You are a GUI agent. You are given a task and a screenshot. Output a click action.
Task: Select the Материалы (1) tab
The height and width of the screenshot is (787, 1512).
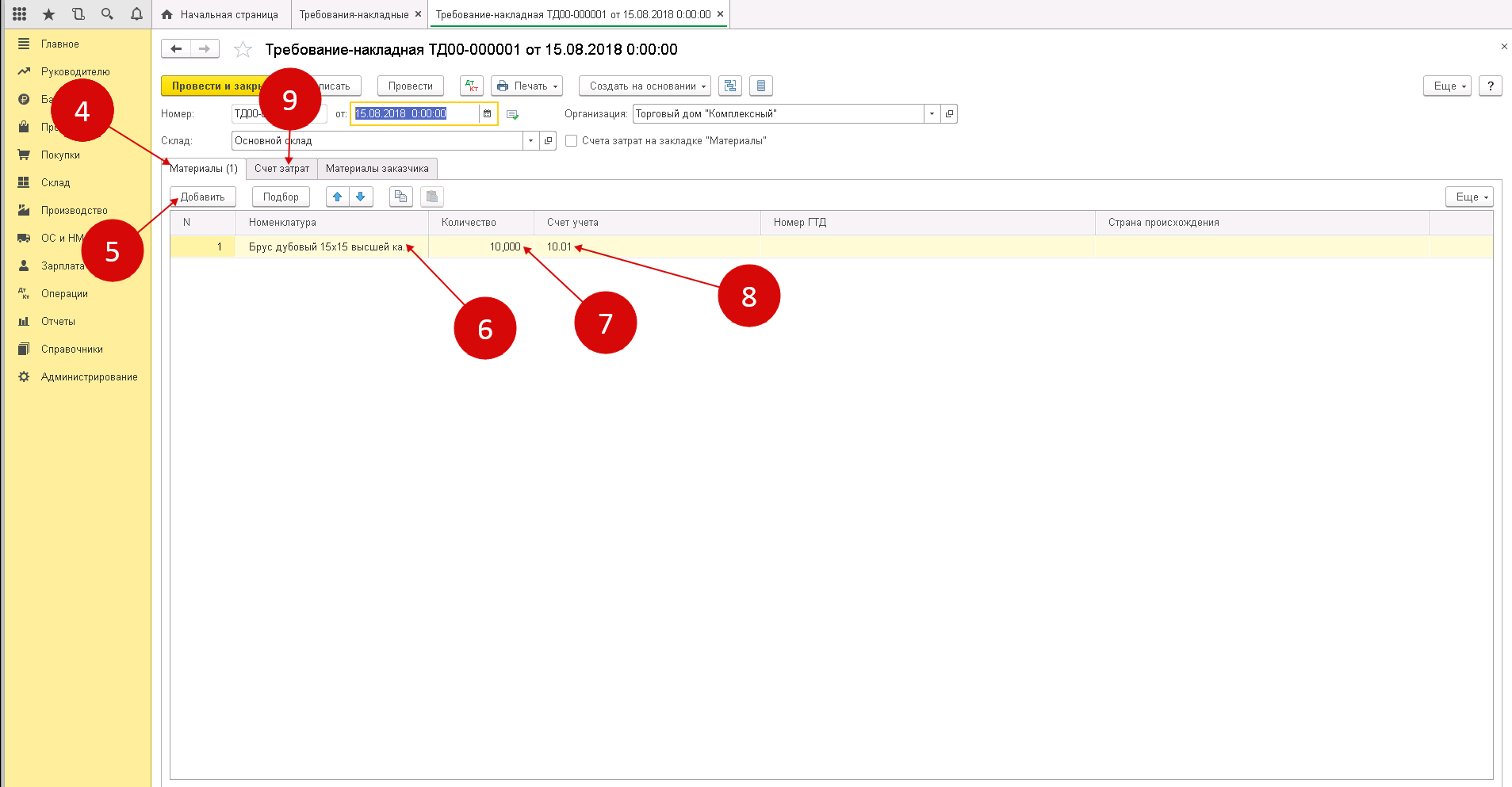click(x=204, y=169)
